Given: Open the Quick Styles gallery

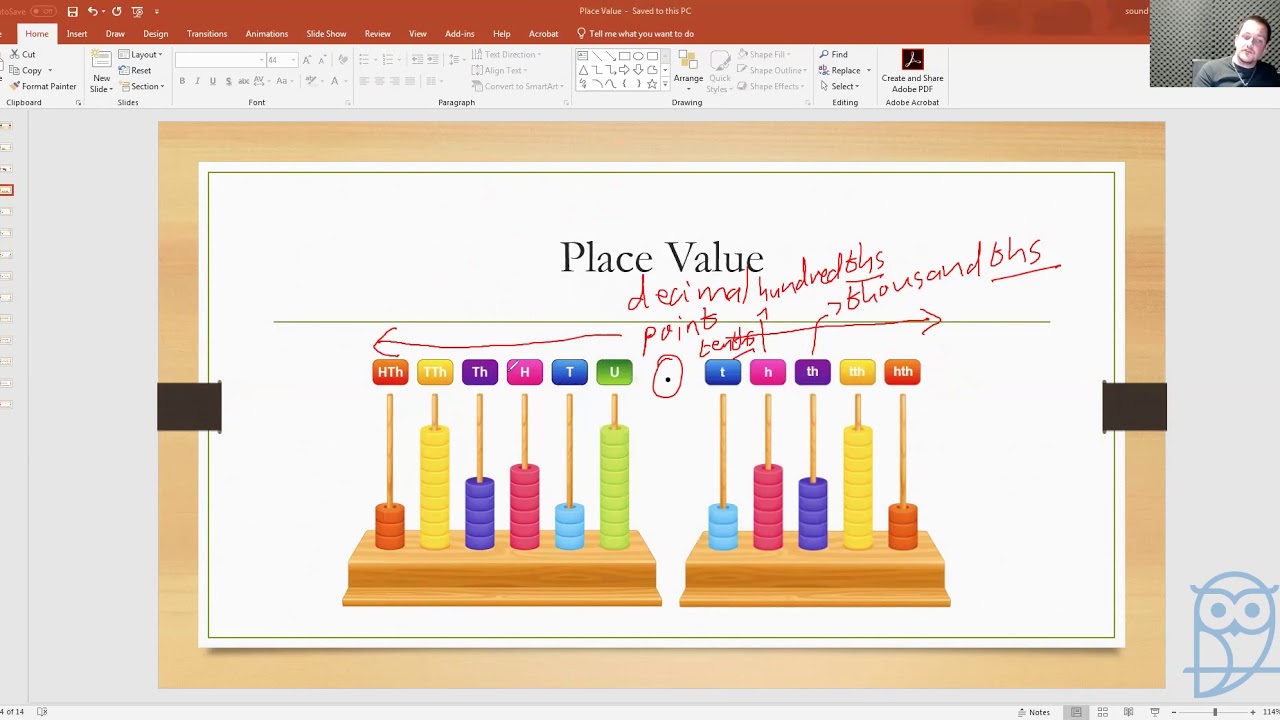Looking at the screenshot, I should pos(719,70).
